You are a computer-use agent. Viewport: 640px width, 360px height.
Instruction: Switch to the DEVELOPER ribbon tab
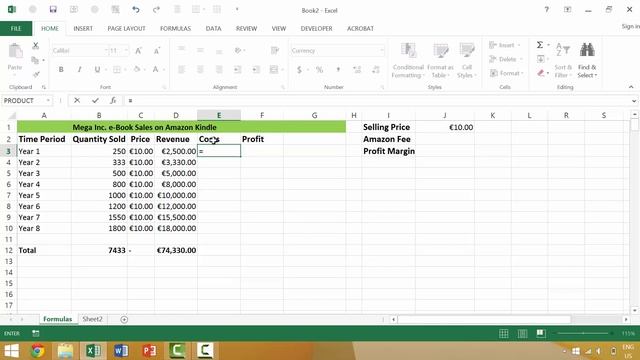point(316,29)
